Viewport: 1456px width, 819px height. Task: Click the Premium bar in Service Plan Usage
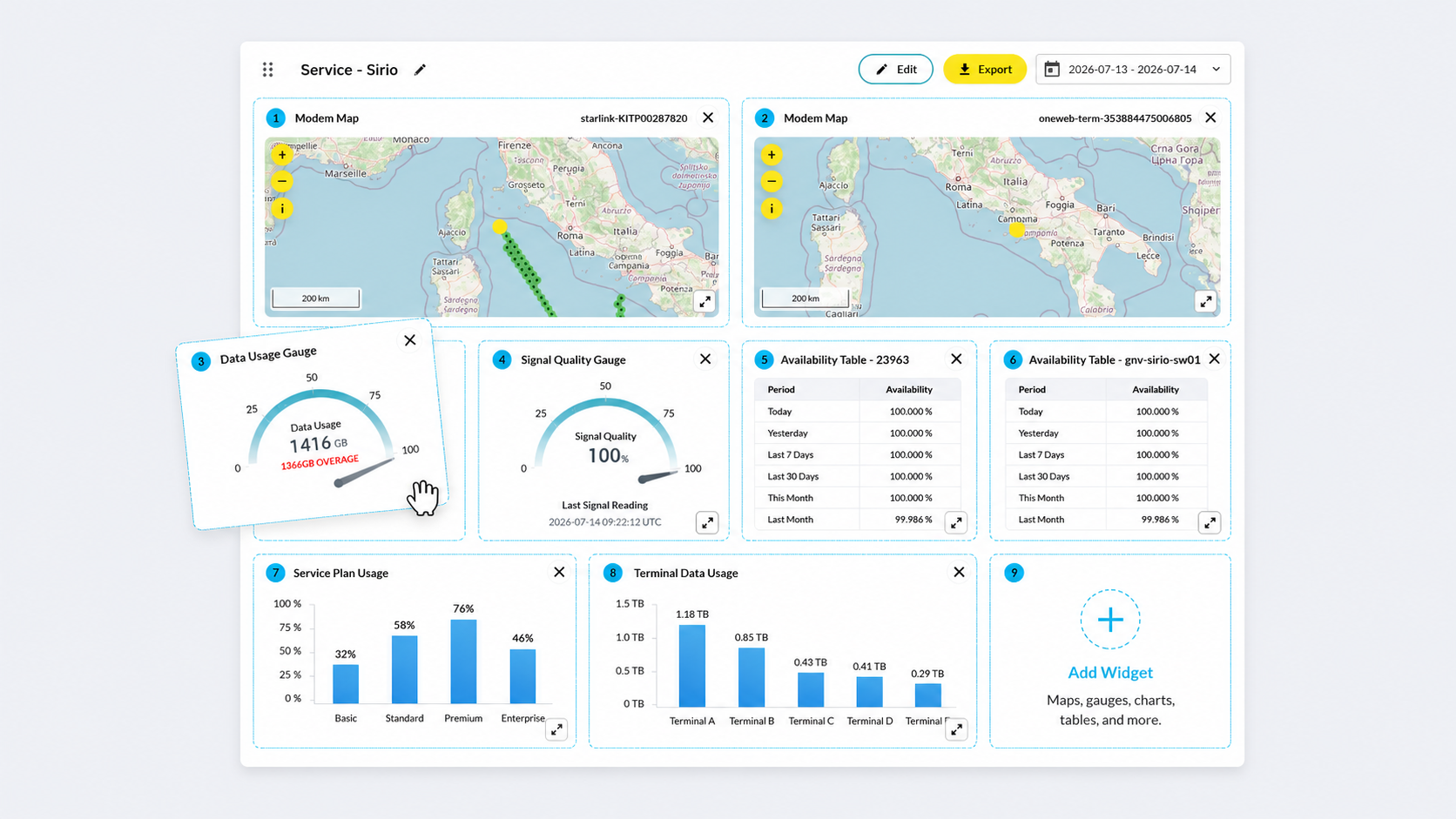point(463,661)
